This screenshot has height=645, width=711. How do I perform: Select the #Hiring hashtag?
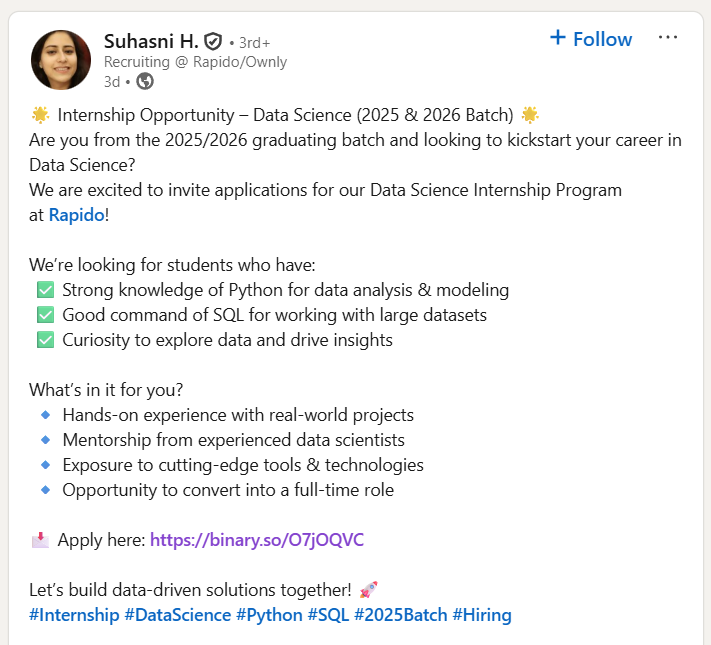[482, 615]
